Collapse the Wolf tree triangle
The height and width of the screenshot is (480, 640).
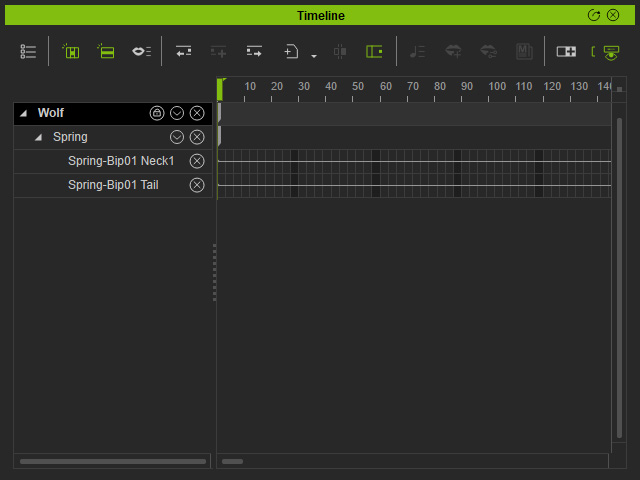pyautogui.click(x=23, y=114)
